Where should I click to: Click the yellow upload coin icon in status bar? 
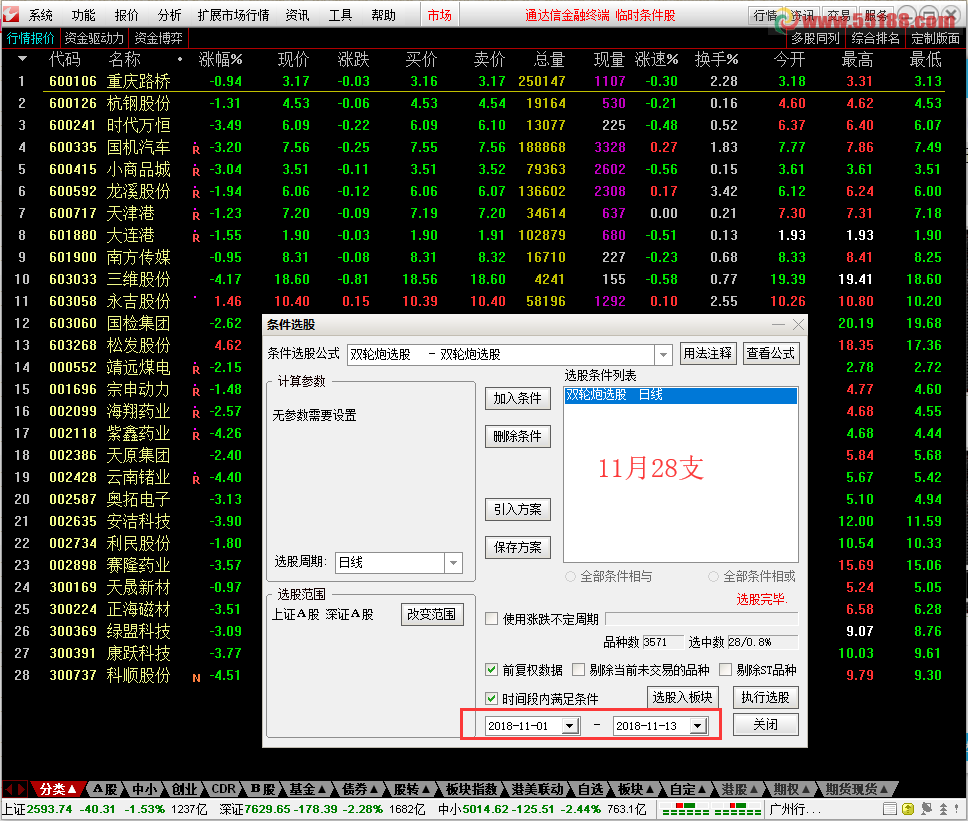(x=908, y=809)
